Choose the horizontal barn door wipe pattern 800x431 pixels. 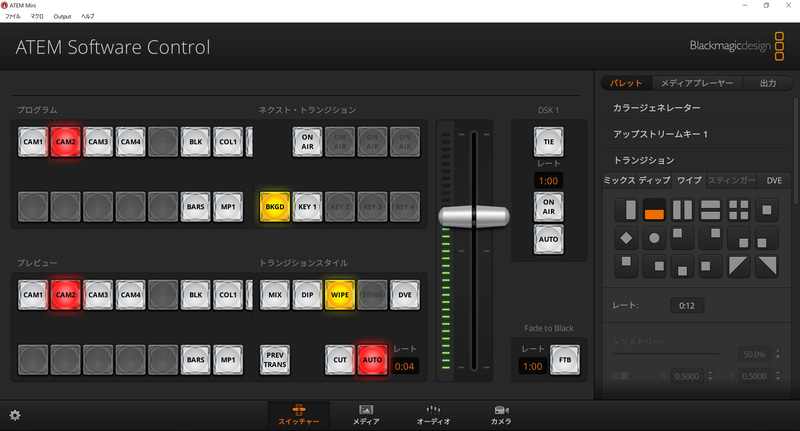coord(710,210)
